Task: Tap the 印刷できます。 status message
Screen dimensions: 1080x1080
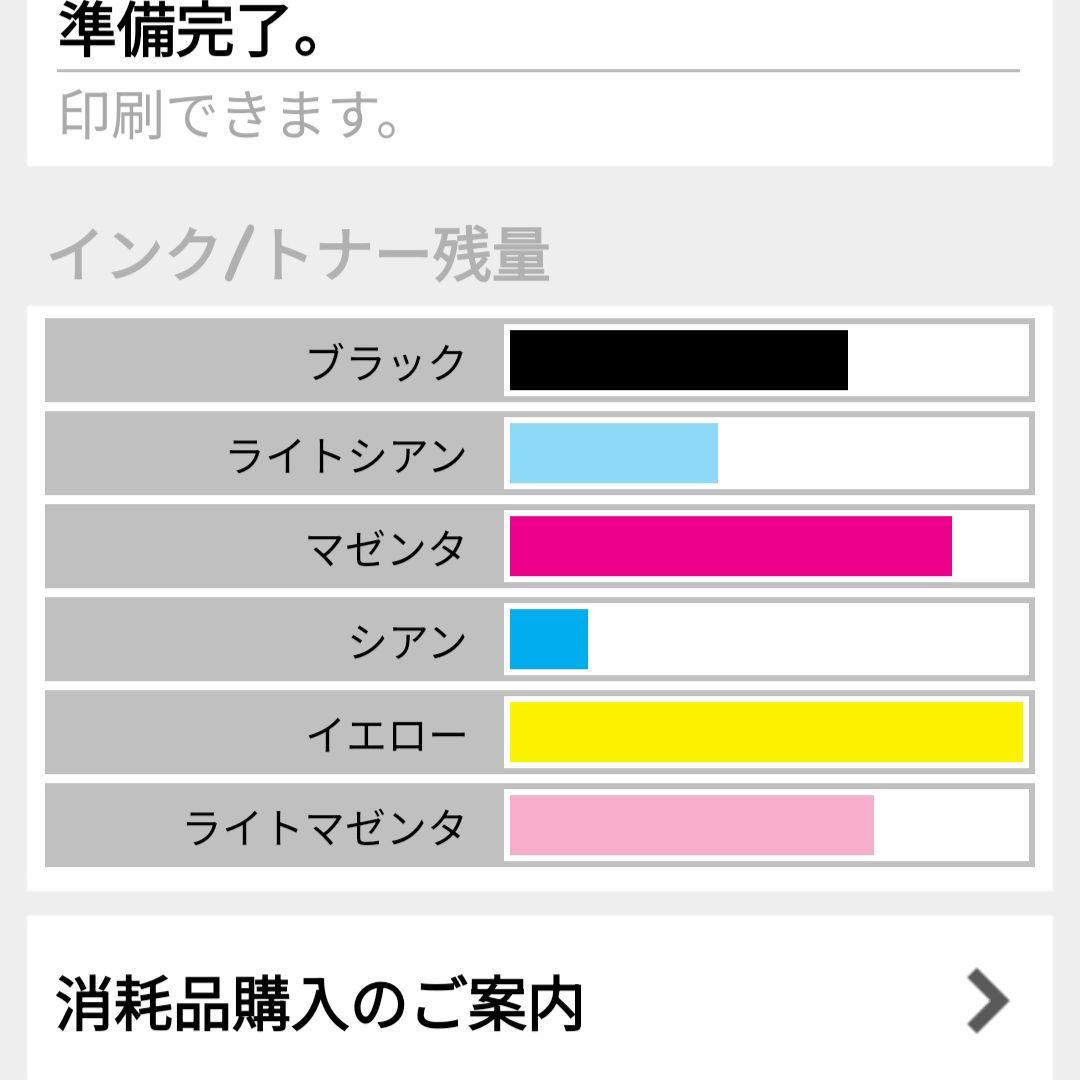Action: 230,116
